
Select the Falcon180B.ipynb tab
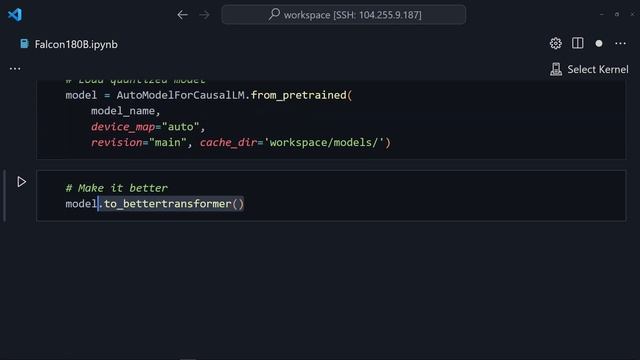[69, 44]
